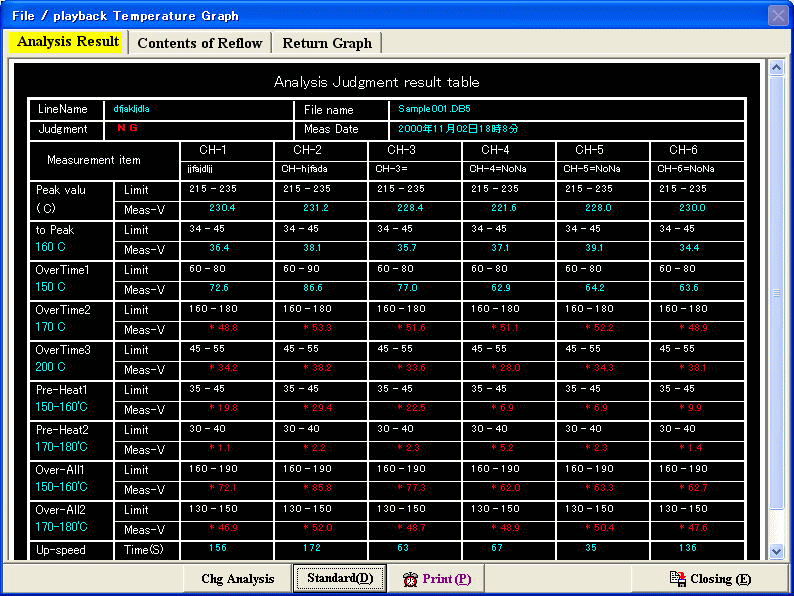Screen dimensions: 794x596
Task: Click the OverTime2 170 C row label
Action: 71,319
